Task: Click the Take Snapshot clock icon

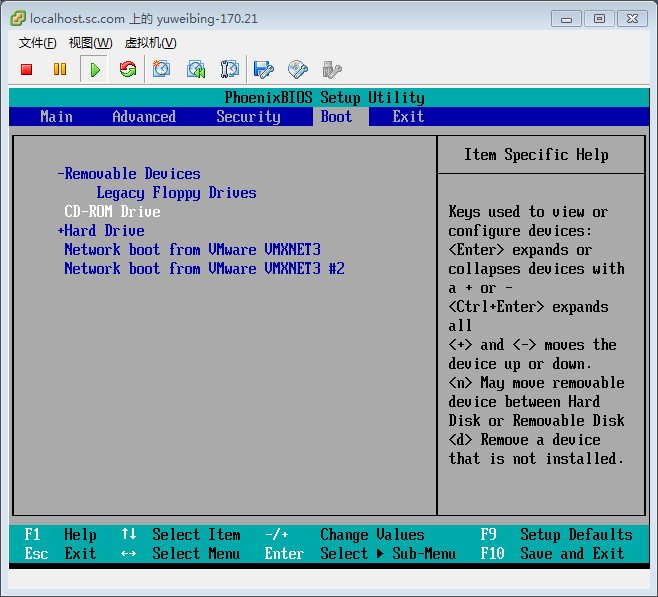Action: 161,69
